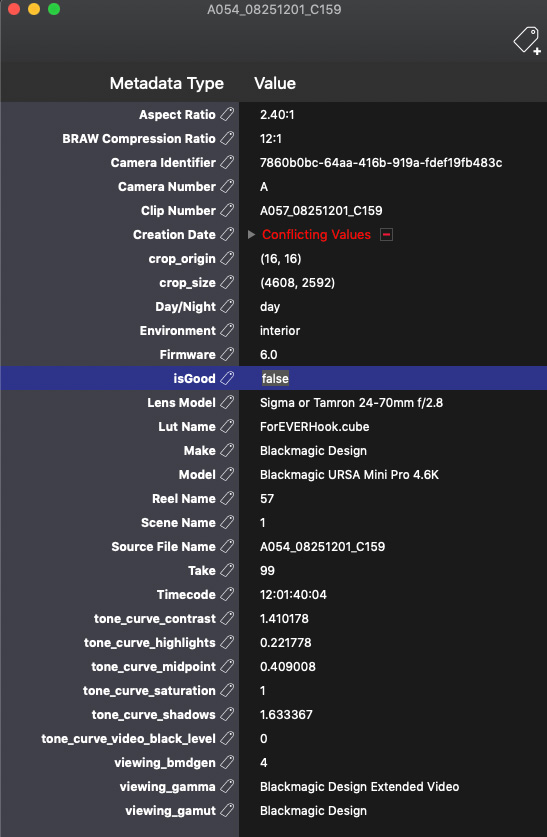Click the Source File Name value A054_08251201_C159
This screenshot has width=547, height=837.
[x=322, y=547]
